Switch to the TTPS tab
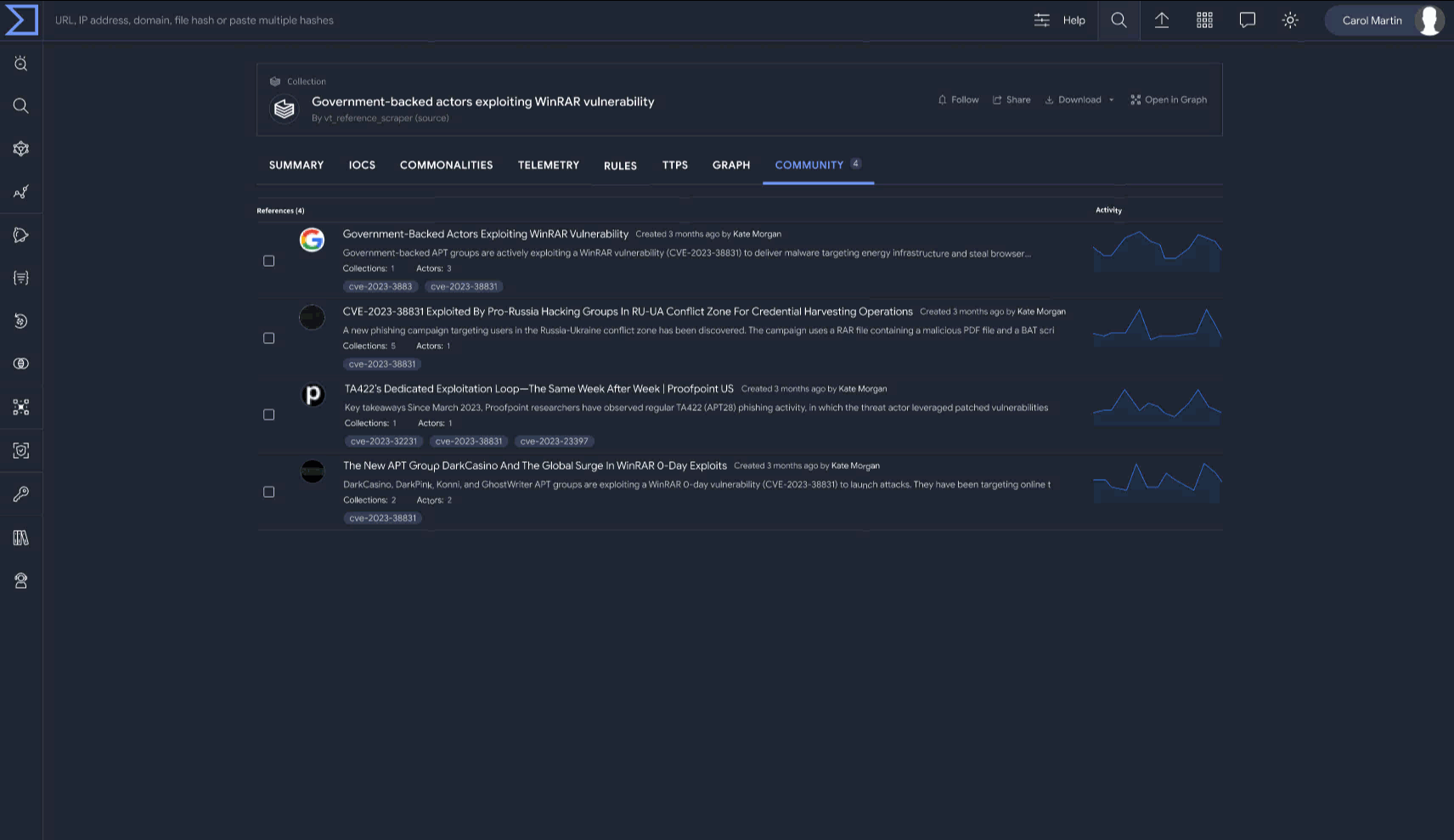Image resolution: width=1454 pixels, height=840 pixels. [675, 165]
